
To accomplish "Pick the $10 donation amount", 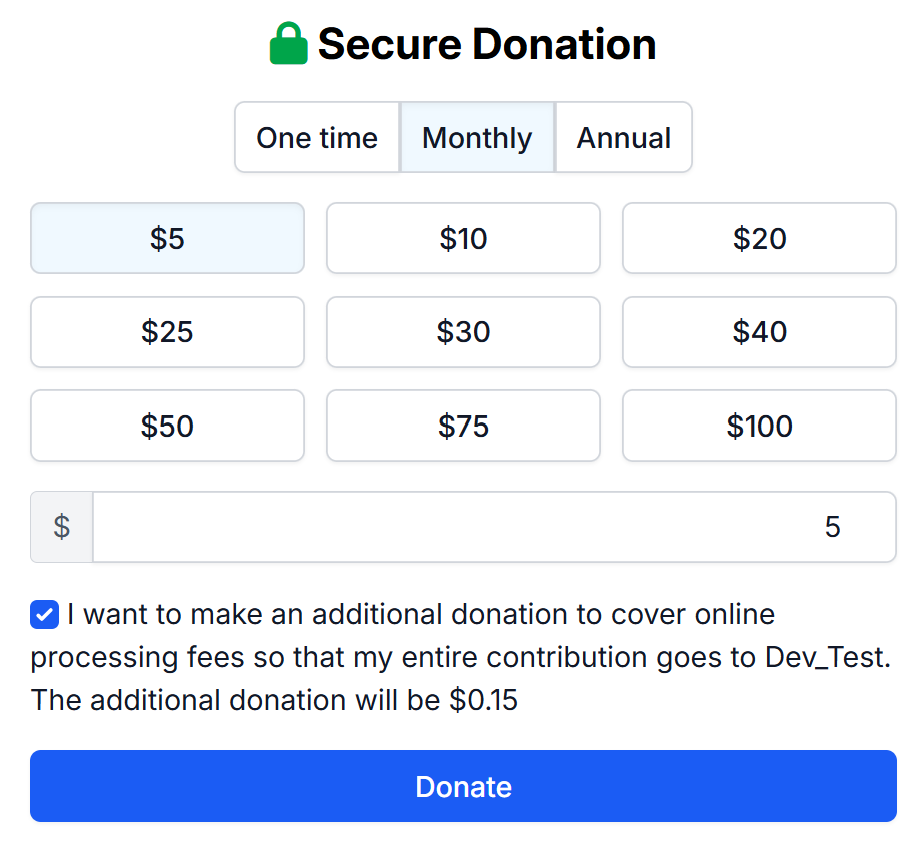I will pos(463,238).
